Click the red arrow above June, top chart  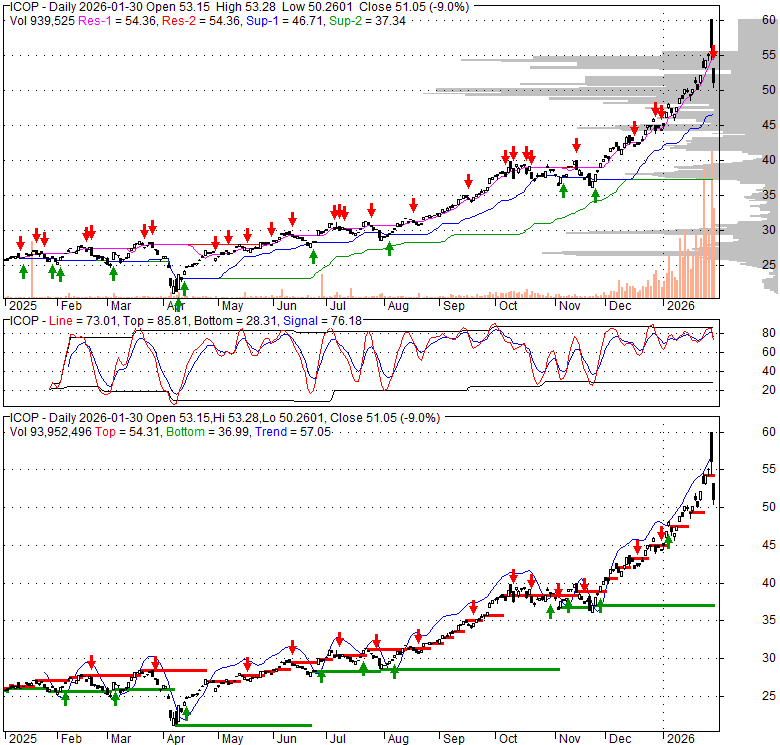293,218
